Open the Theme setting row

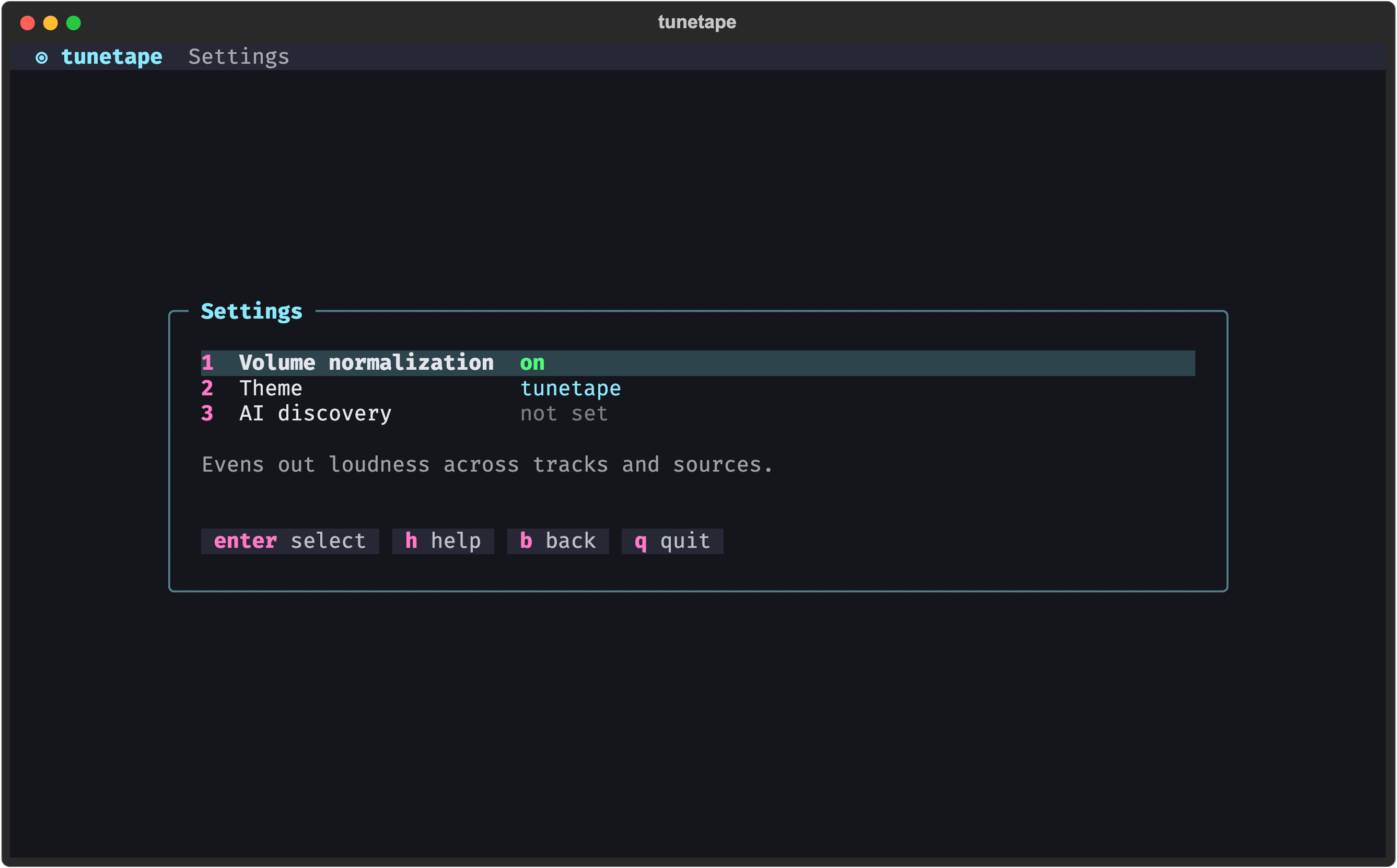(697, 389)
